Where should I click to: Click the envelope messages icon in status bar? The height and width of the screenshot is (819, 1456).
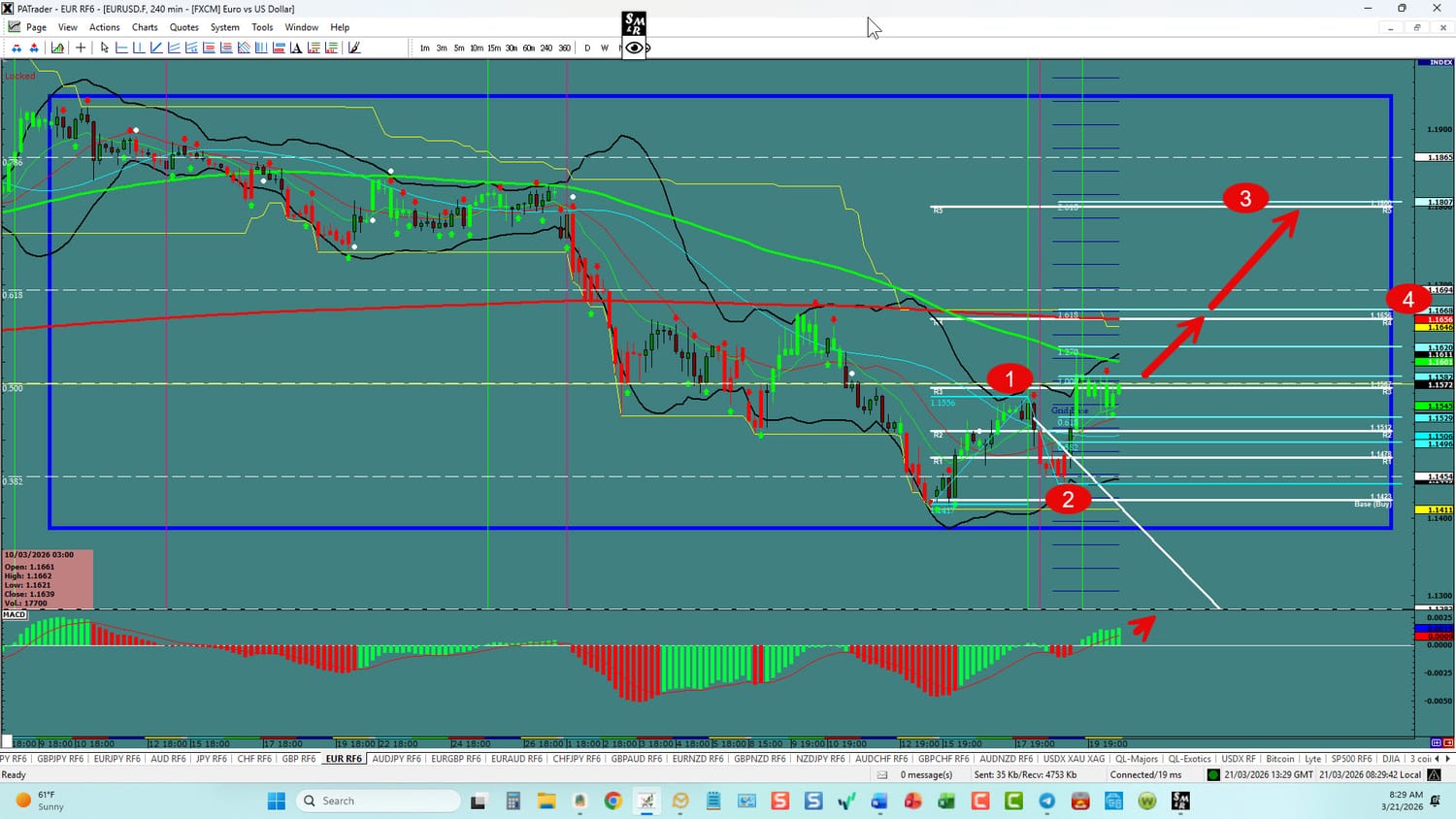(882, 775)
